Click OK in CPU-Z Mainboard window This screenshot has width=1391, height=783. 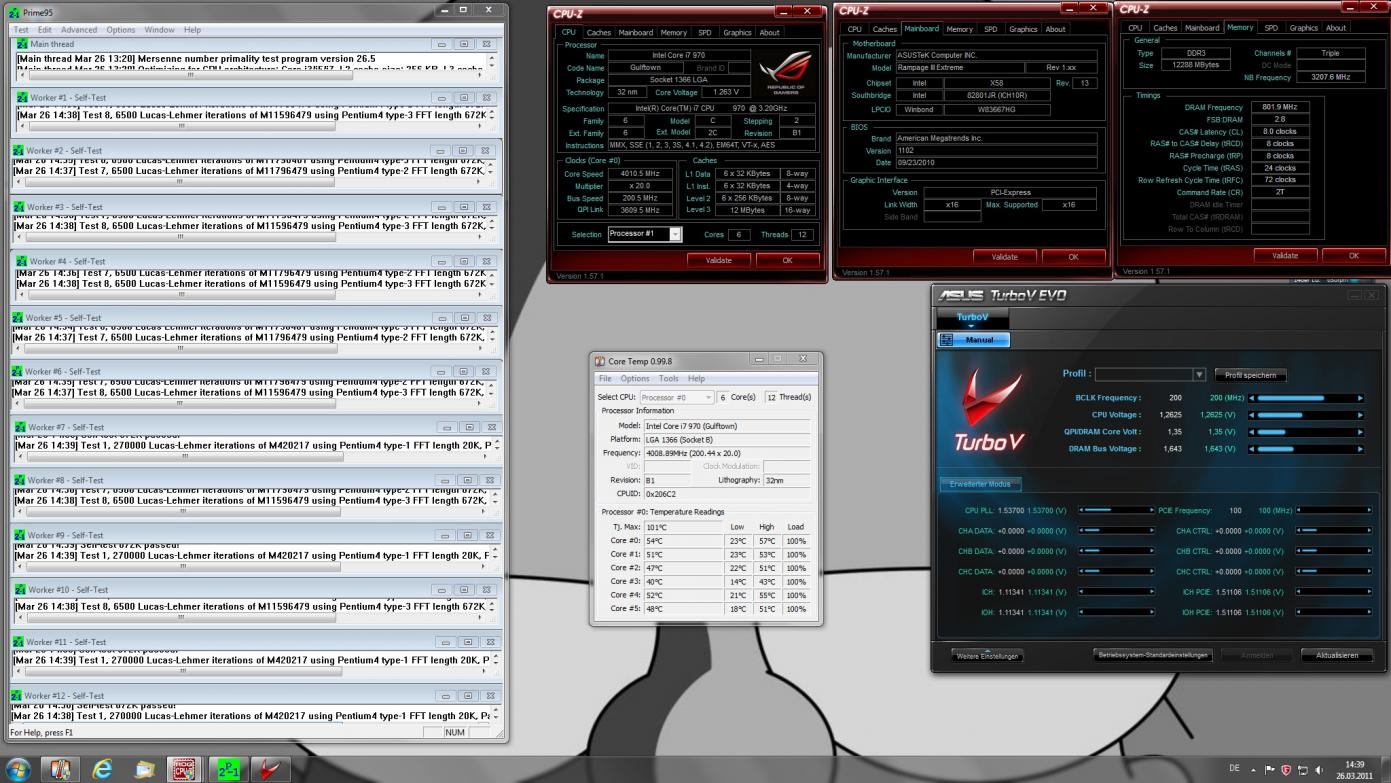point(1073,257)
